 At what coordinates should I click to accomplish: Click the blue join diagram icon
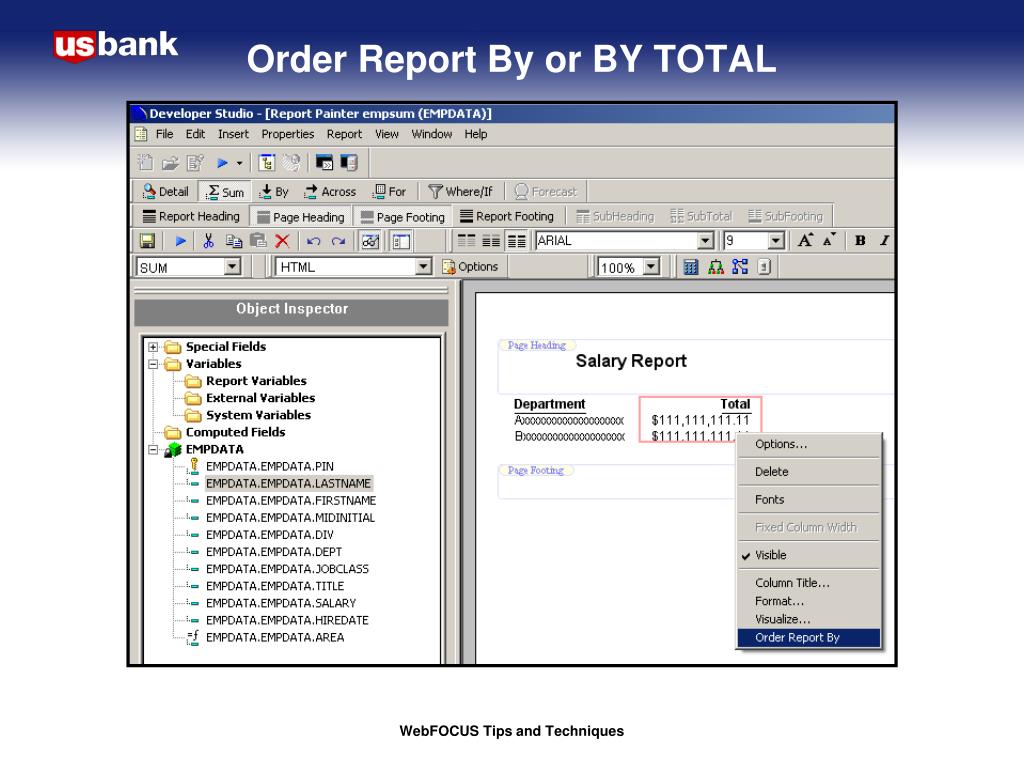pyautogui.click(x=740, y=266)
